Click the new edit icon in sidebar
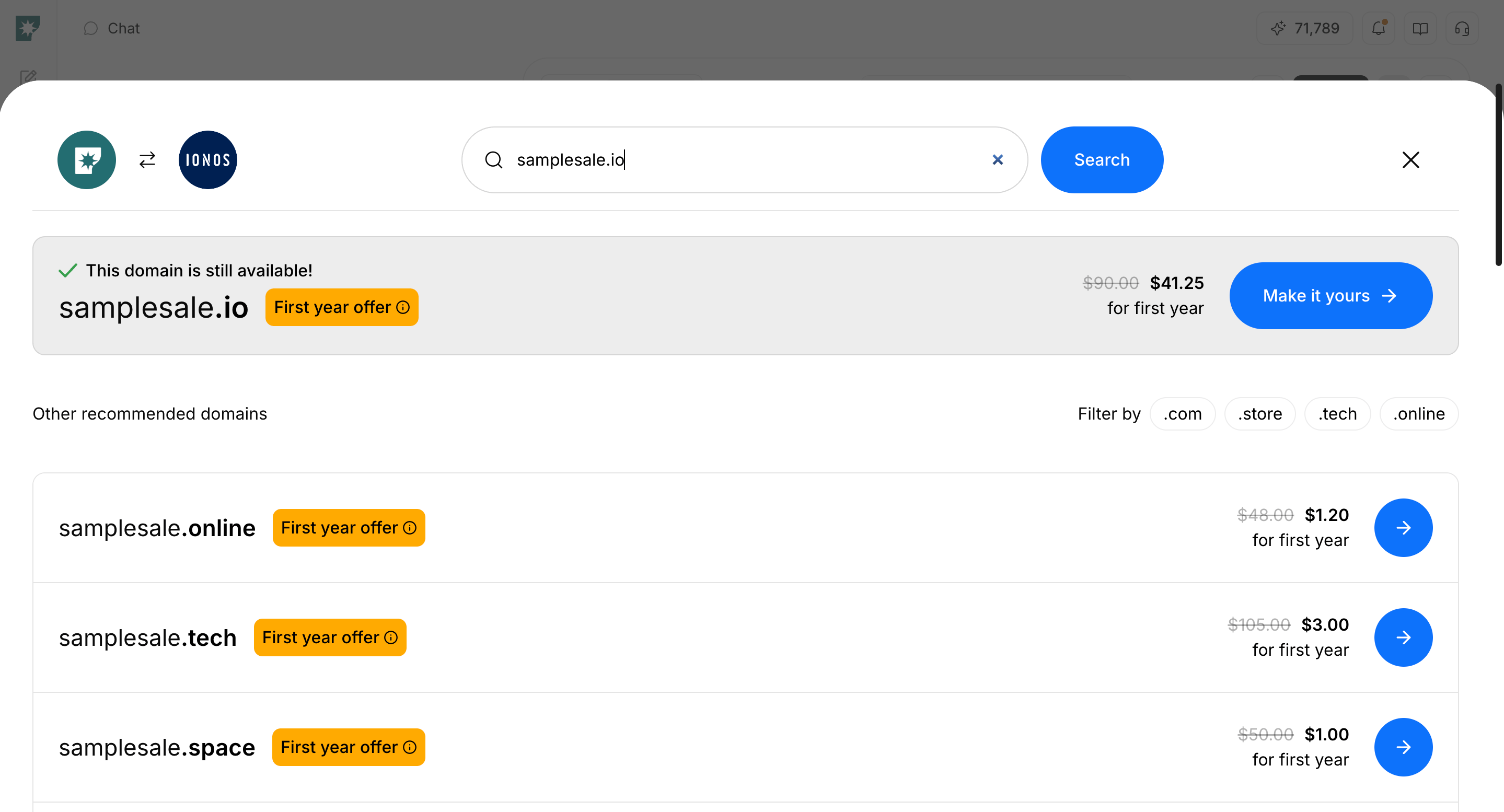 pos(28,76)
